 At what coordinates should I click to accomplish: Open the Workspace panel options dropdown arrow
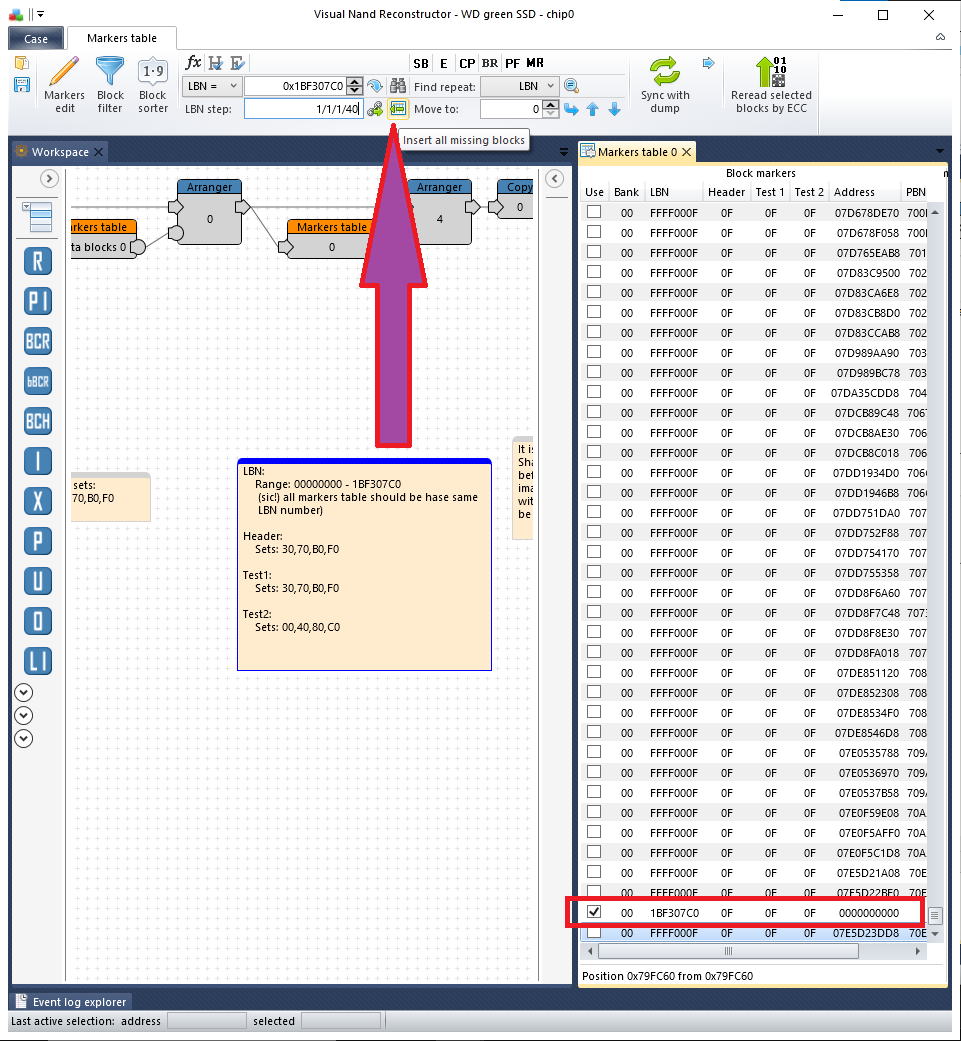(x=564, y=152)
